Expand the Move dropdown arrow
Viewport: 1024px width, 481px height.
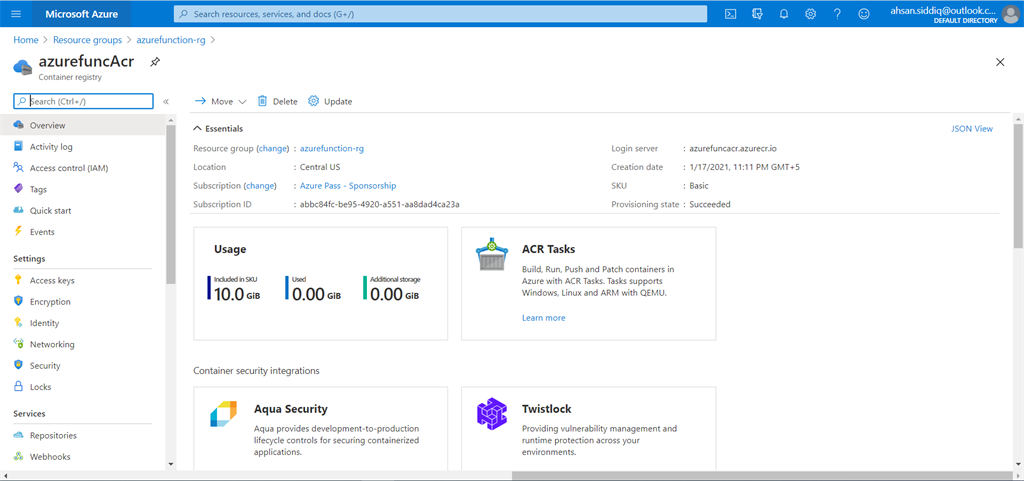click(242, 102)
